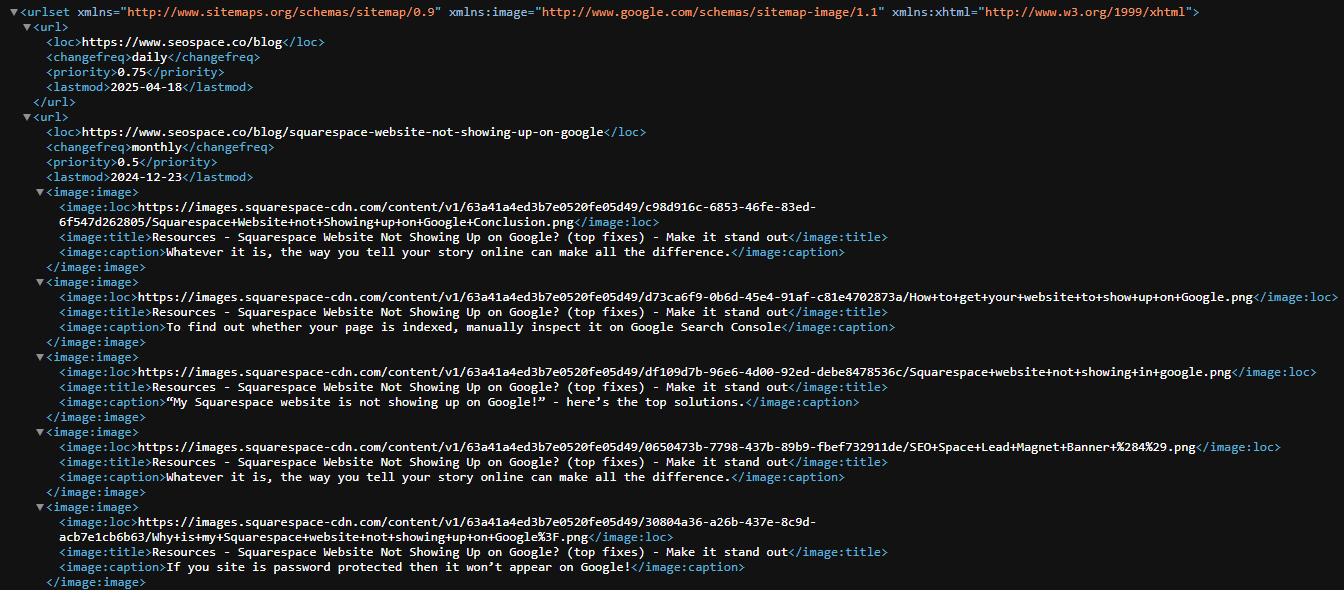Click the loc text https://www.seospace.co/blog

click(x=182, y=42)
